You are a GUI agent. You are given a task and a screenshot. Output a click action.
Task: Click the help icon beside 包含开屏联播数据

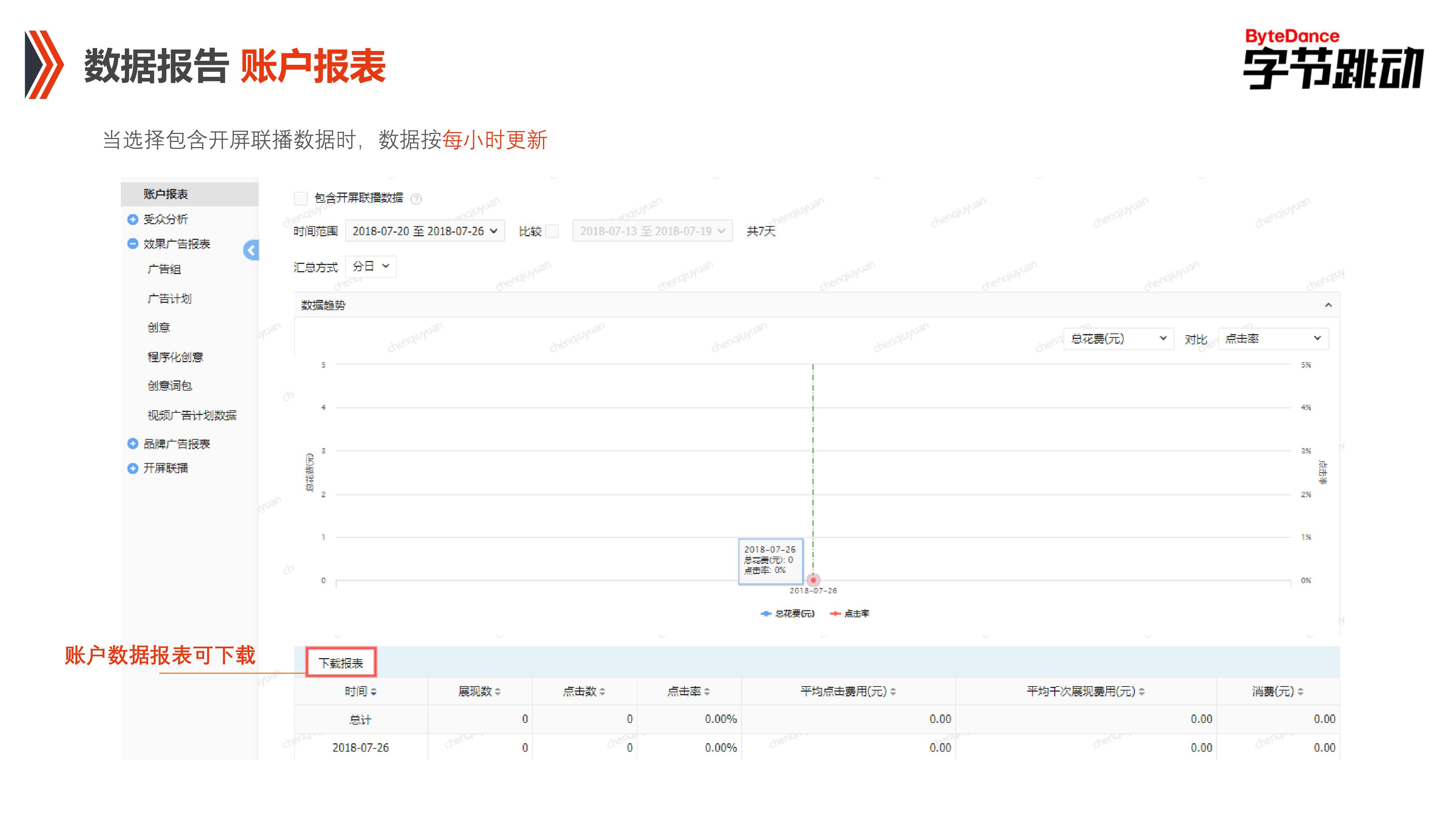tap(416, 198)
